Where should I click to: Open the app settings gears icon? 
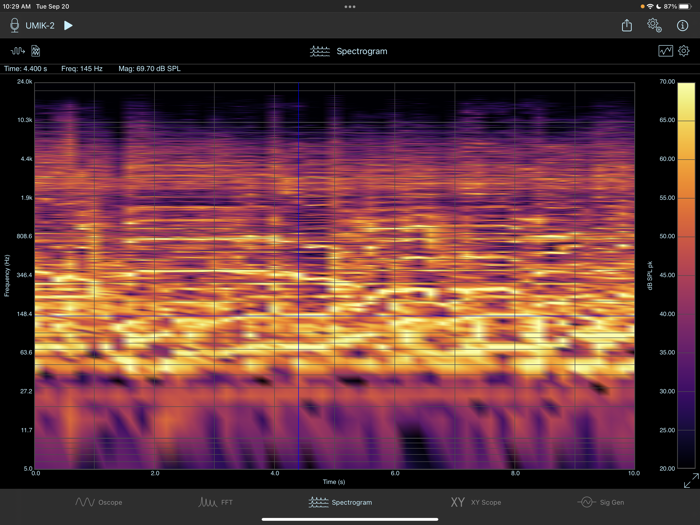pos(654,25)
